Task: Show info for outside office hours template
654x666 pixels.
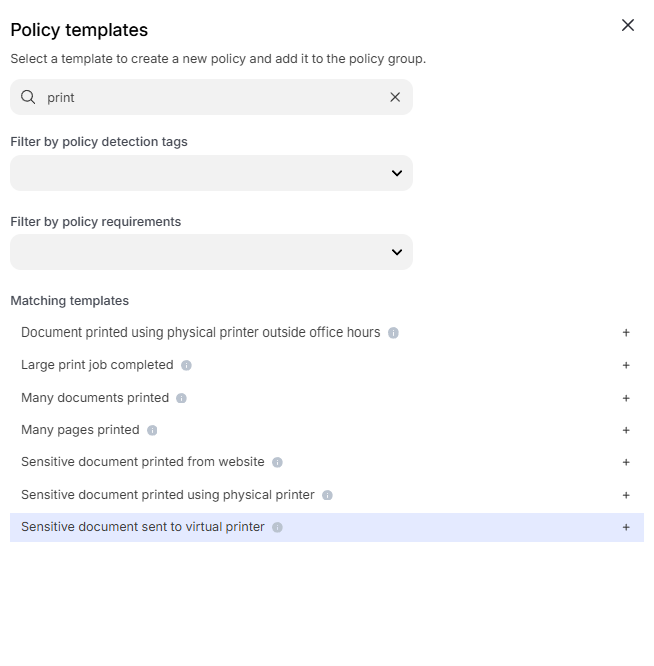Action: pyautogui.click(x=393, y=333)
